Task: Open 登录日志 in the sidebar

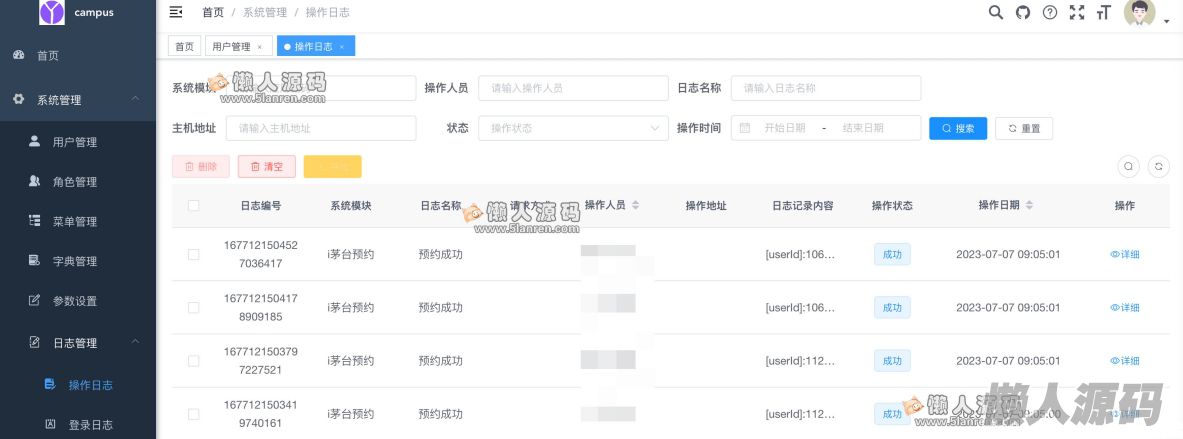Action: pyautogui.click(x=90, y=425)
